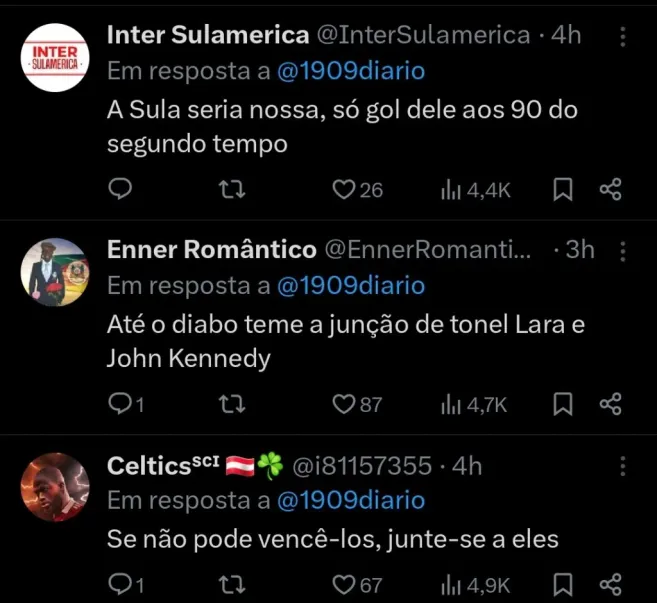657x603 pixels.
Task: Share the Celtics tweet
Action: click(x=610, y=584)
